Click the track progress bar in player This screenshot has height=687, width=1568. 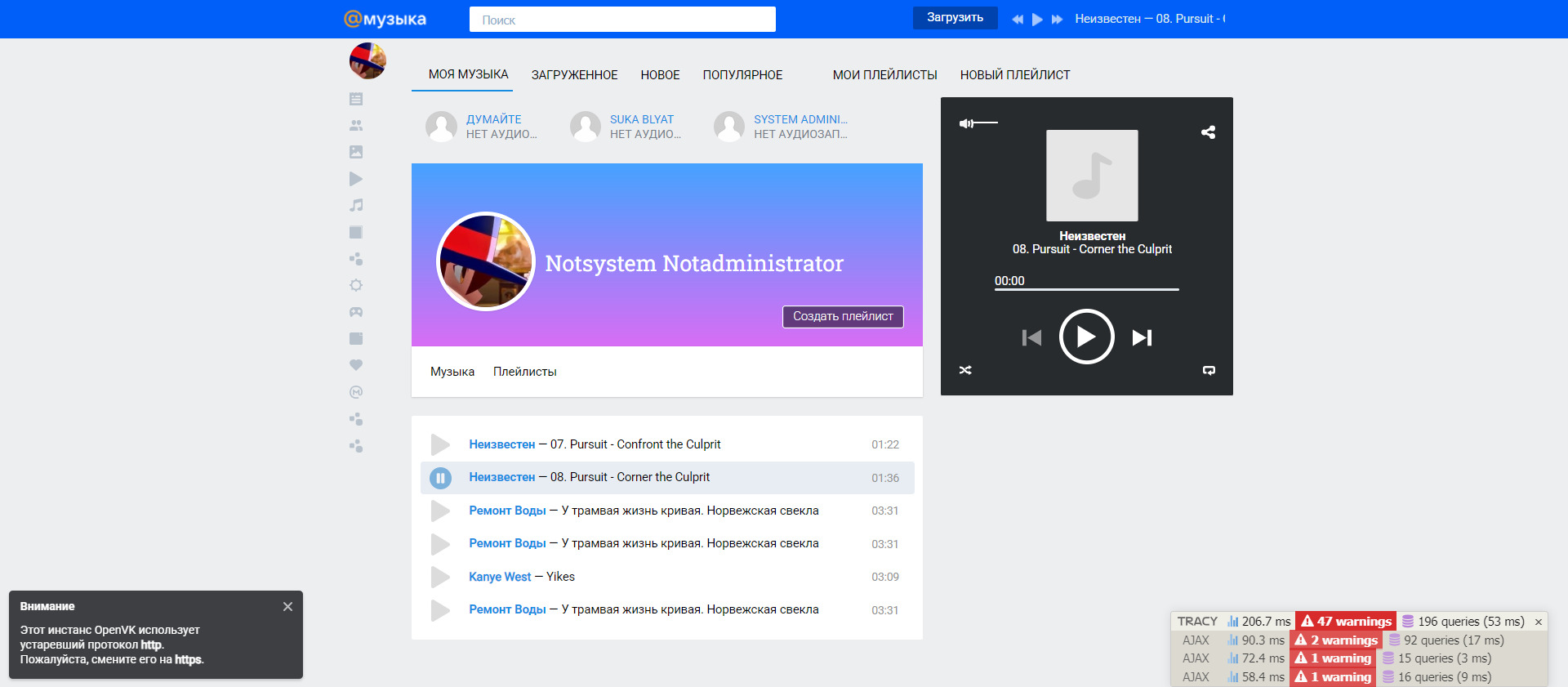[1086, 289]
